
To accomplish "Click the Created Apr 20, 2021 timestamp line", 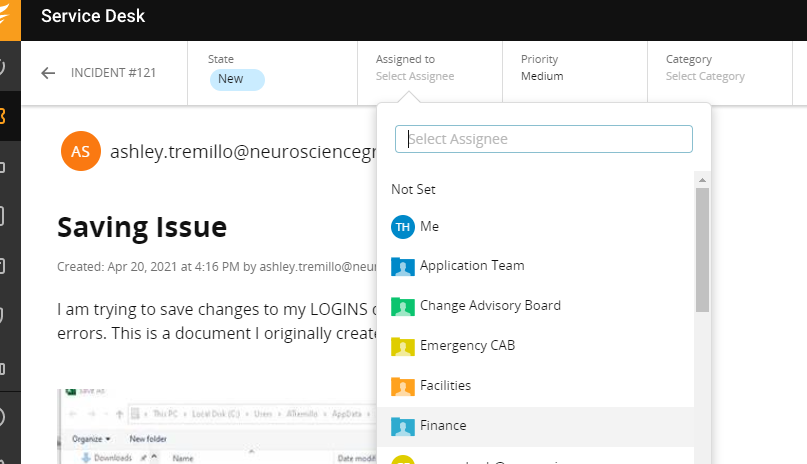I will tap(217, 267).
